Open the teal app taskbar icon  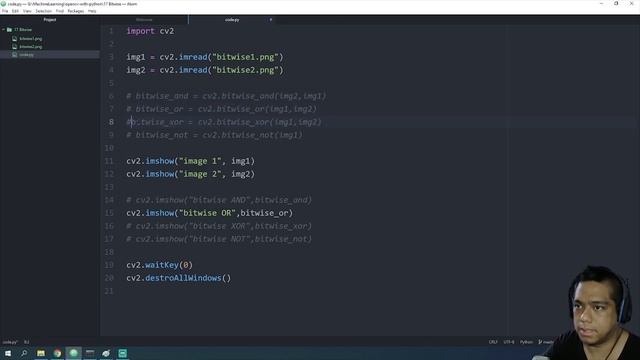click(x=122, y=353)
